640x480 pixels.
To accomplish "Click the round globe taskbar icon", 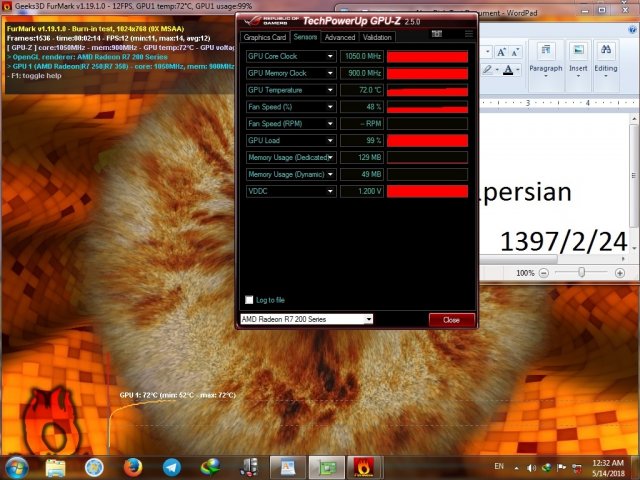I will click(x=94, y=468).
